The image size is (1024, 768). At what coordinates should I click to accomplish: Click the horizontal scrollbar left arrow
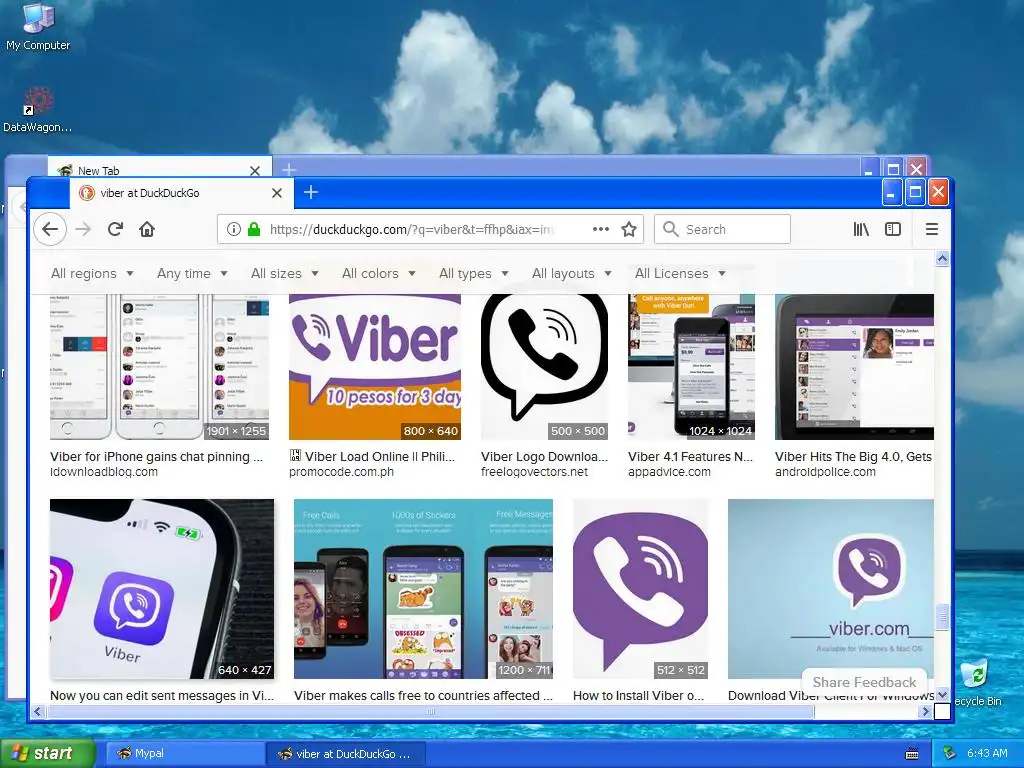[37, 712]
